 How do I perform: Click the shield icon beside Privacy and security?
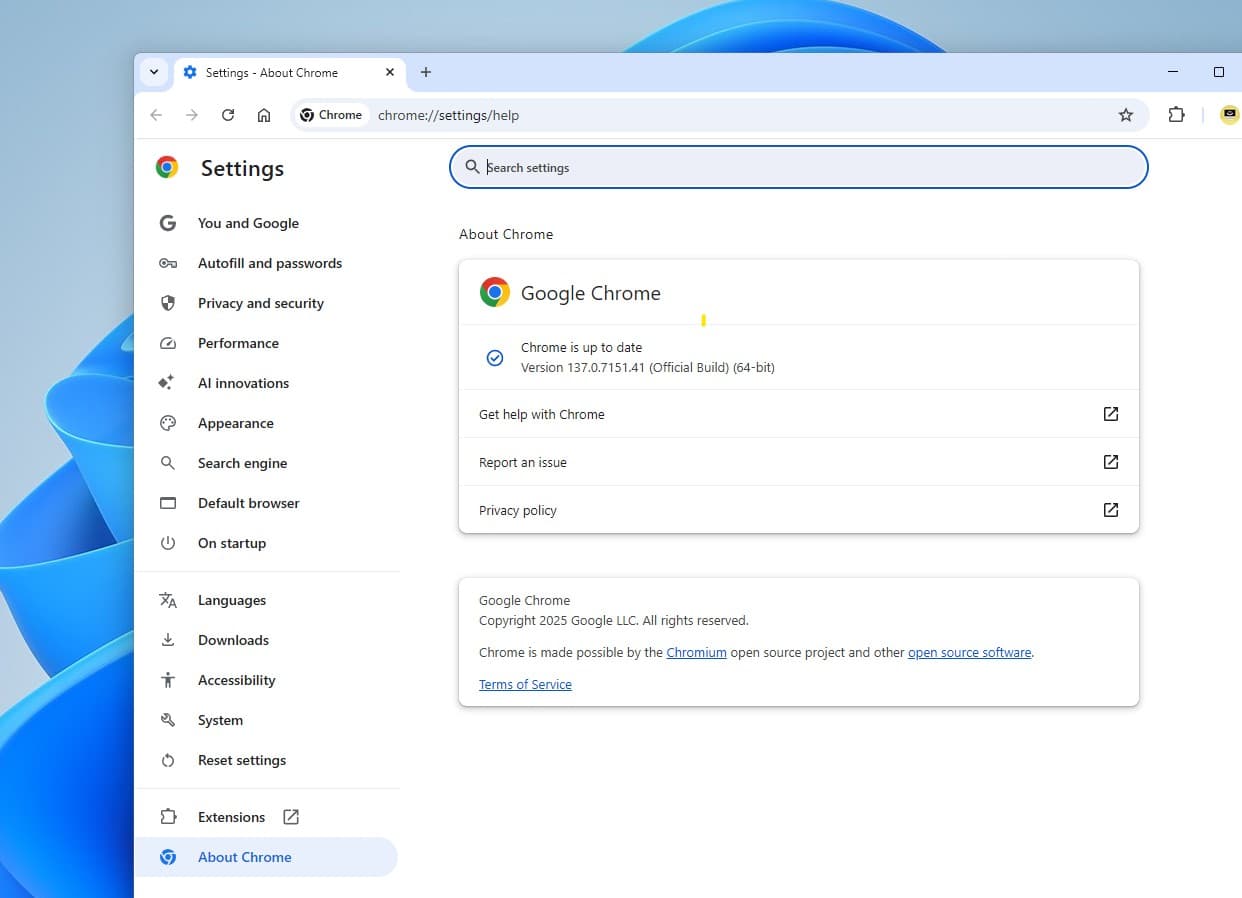click(168, 303)
